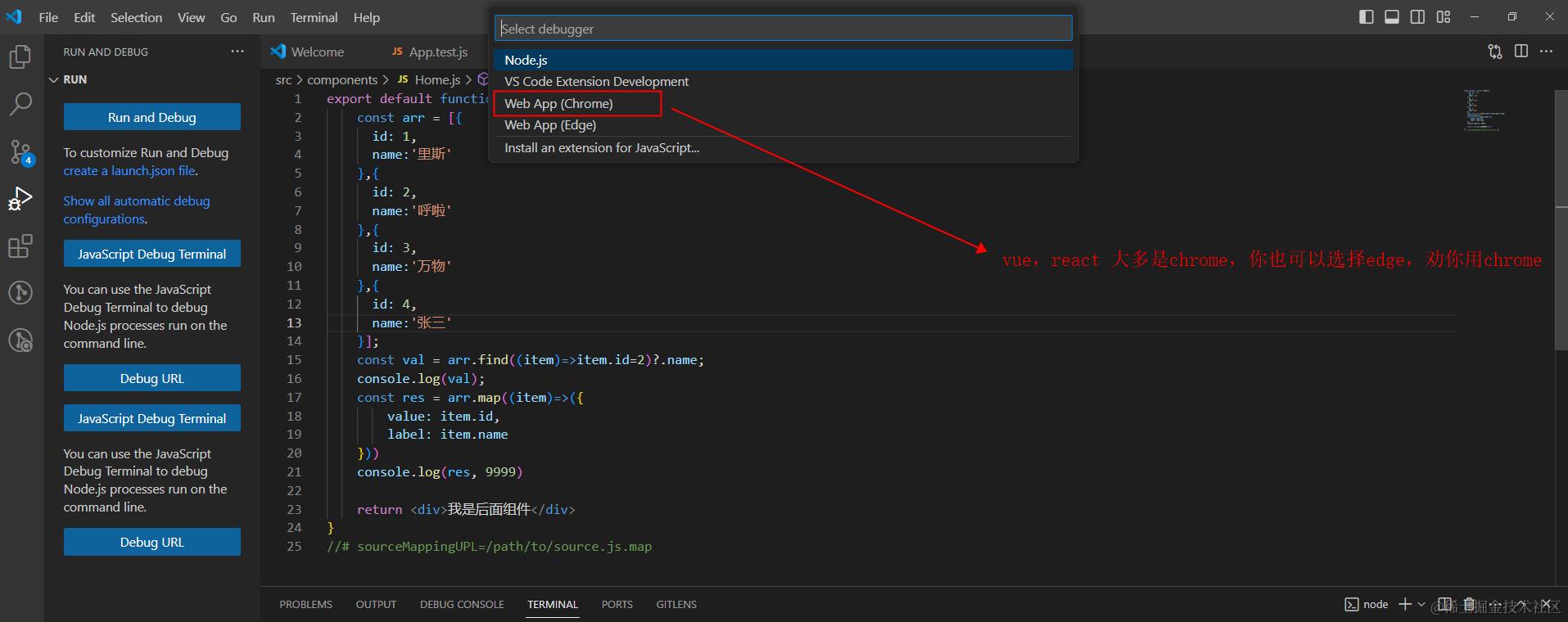Switch to the PROBLEMS panel tab
Image resolution: width=1568 pixels, height=622 pixels.
click(x=305, y=604)
